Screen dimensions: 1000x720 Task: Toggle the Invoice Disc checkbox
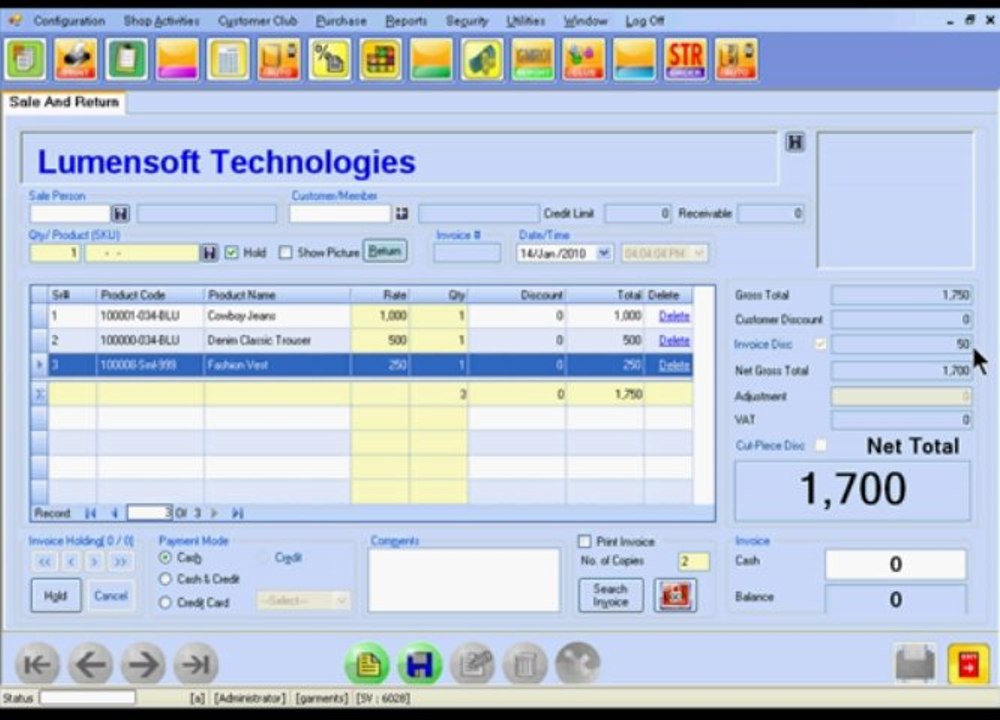(x=820, y=344)
